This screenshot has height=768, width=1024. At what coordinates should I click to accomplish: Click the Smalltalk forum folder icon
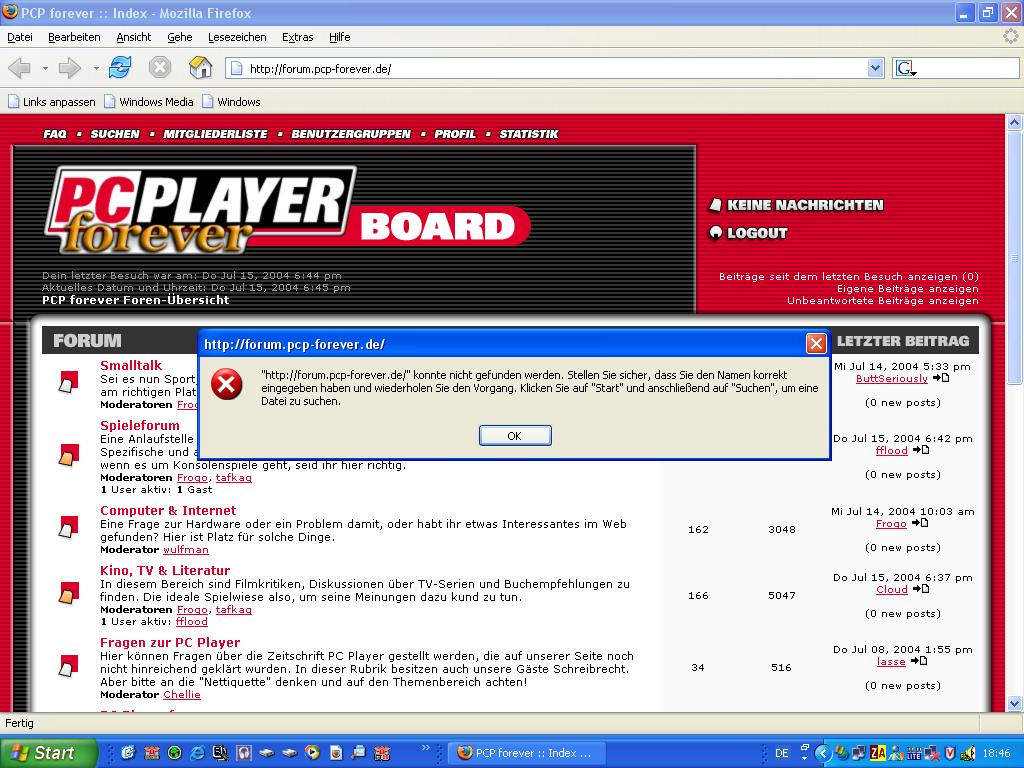pyautogui.click(x=68, y=382)
